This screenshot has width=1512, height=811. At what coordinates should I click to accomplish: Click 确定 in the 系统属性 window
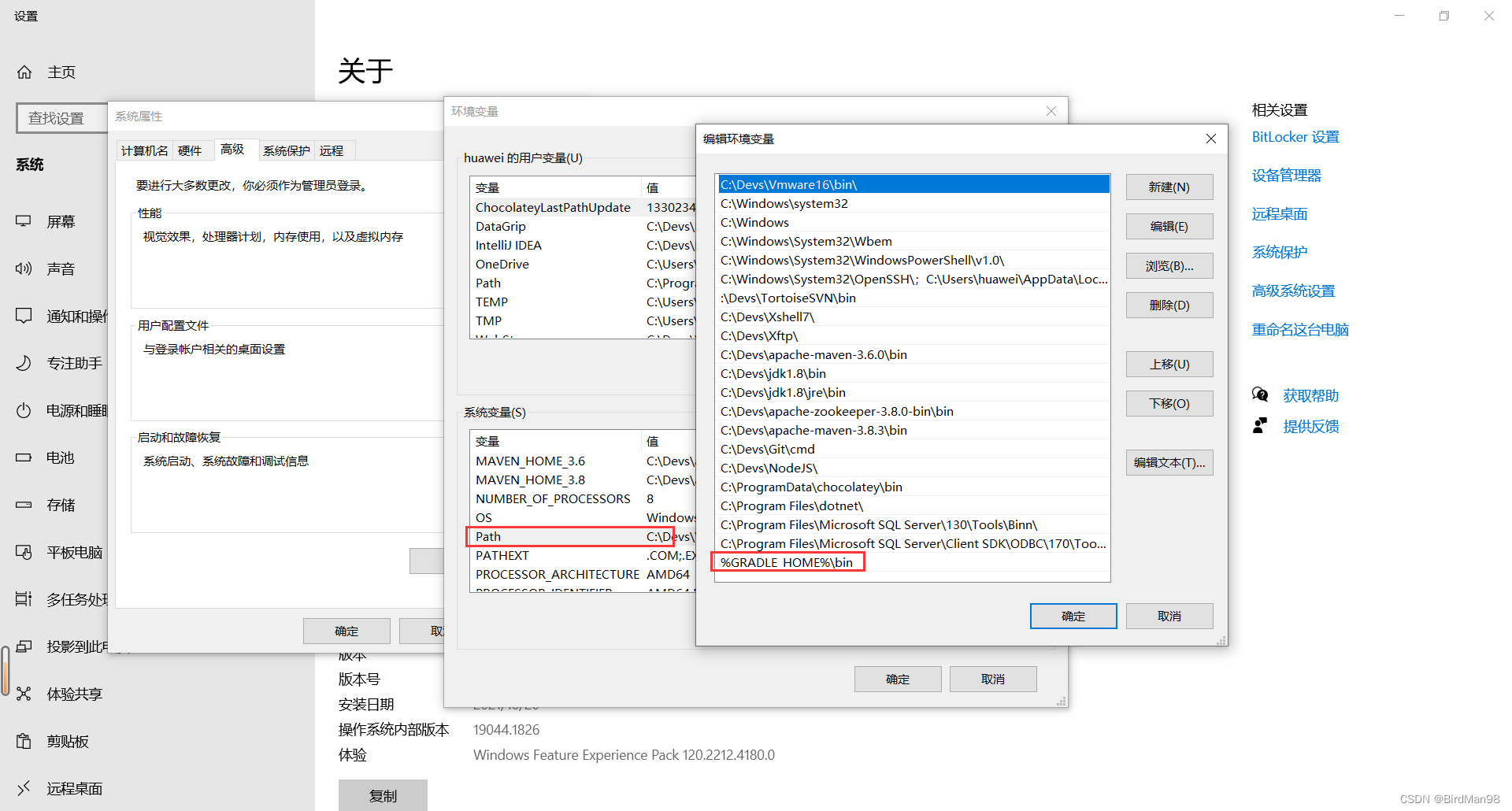[x=346, y=631]
